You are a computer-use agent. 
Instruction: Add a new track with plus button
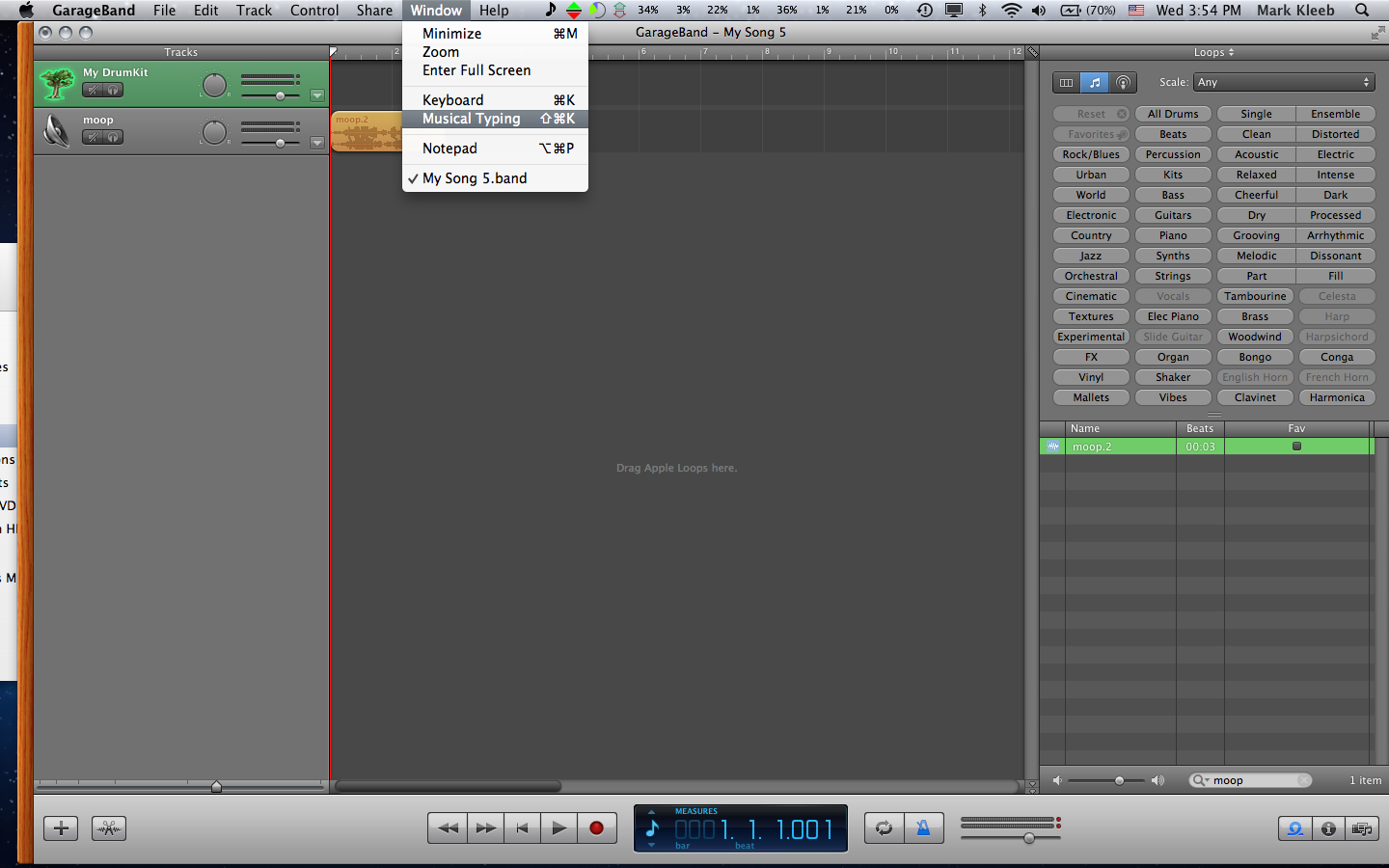coord(61,827)
